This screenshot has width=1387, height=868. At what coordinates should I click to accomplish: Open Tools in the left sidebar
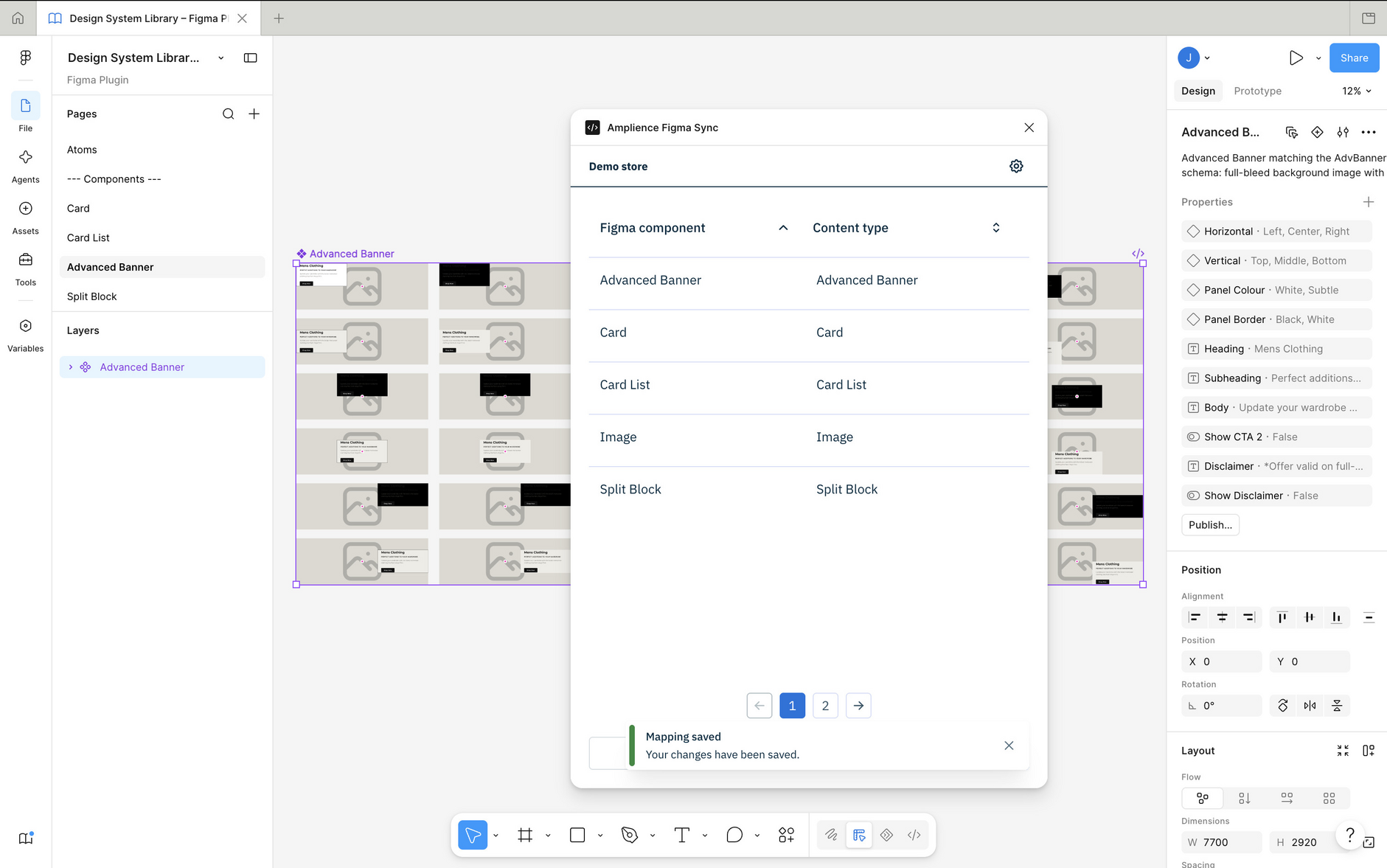[x=26, y=270]
